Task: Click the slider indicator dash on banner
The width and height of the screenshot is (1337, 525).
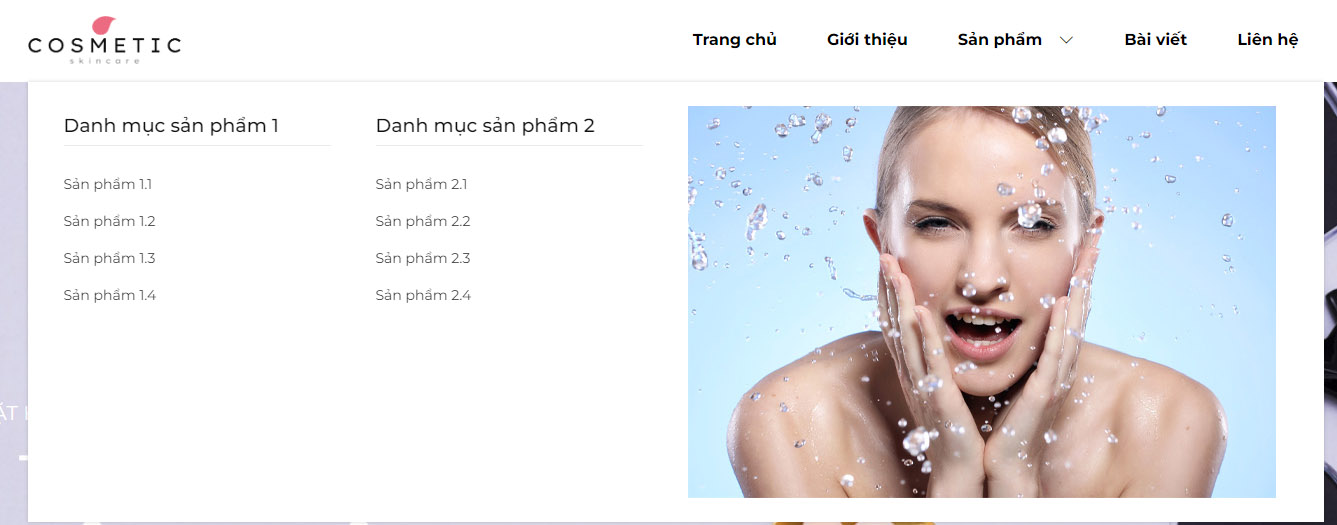Action: click(x=23, y=458)
